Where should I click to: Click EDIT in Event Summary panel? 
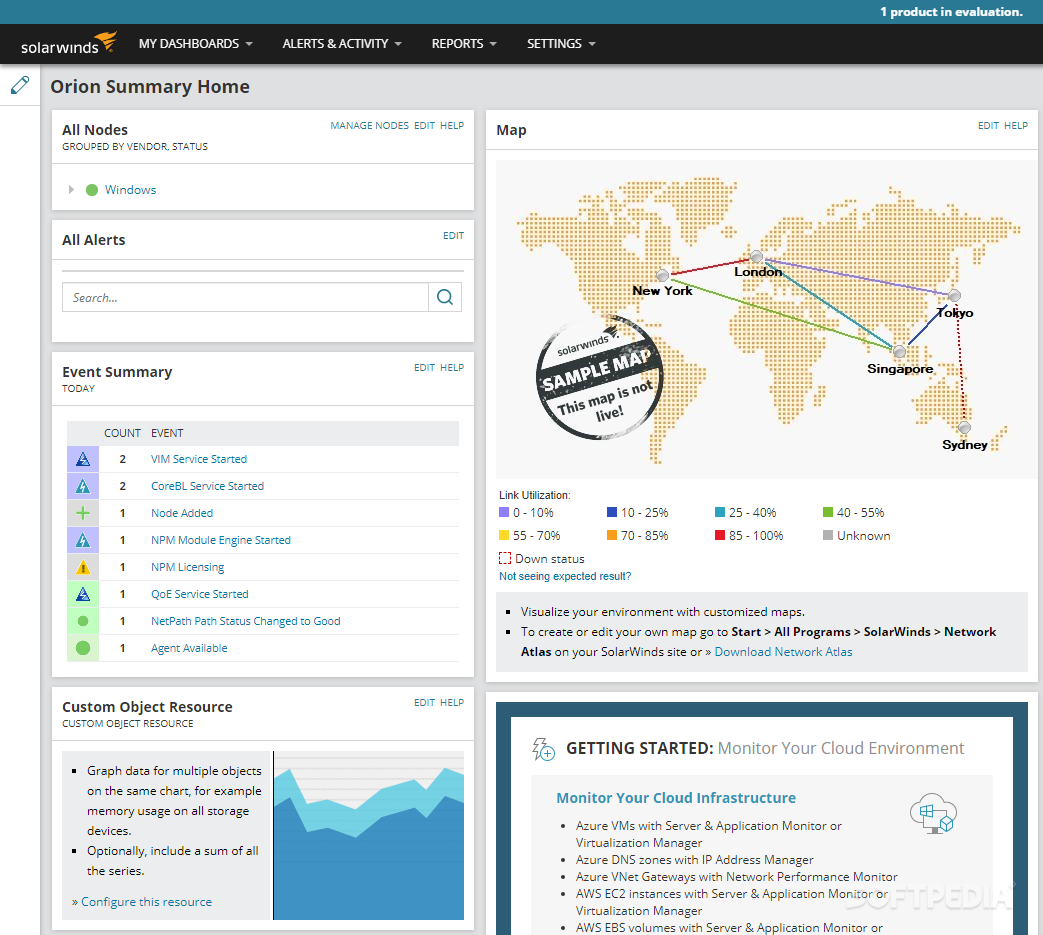(424, 368)
